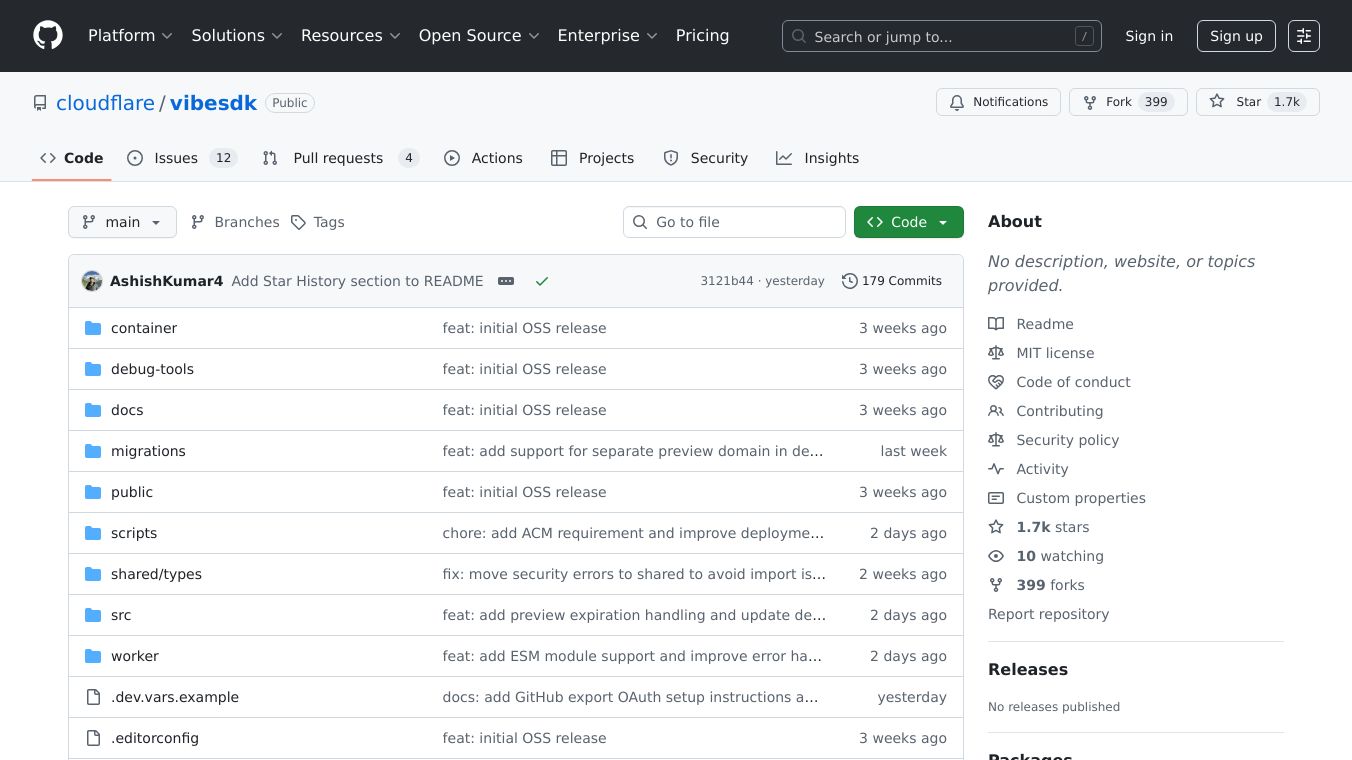This screenshot has width=1352, height=760.
Task: Click the green commit status checkmark
Action: point(542,281)
